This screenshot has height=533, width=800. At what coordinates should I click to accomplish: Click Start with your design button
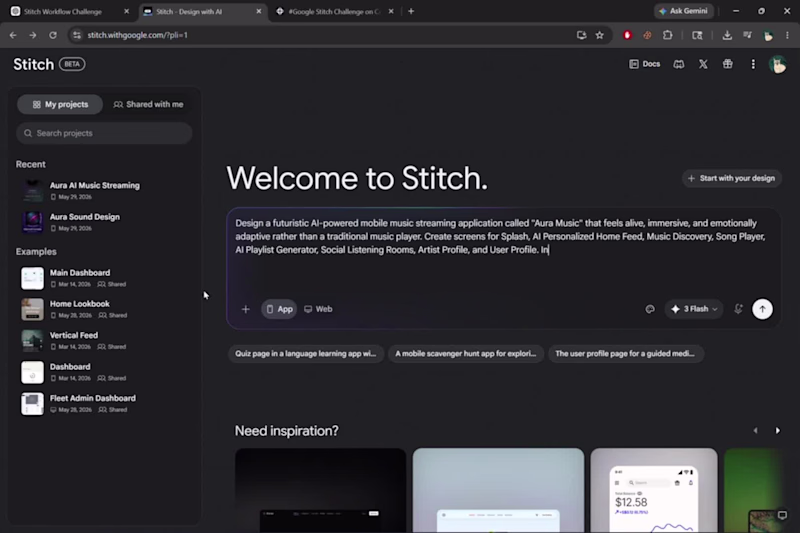732,178
